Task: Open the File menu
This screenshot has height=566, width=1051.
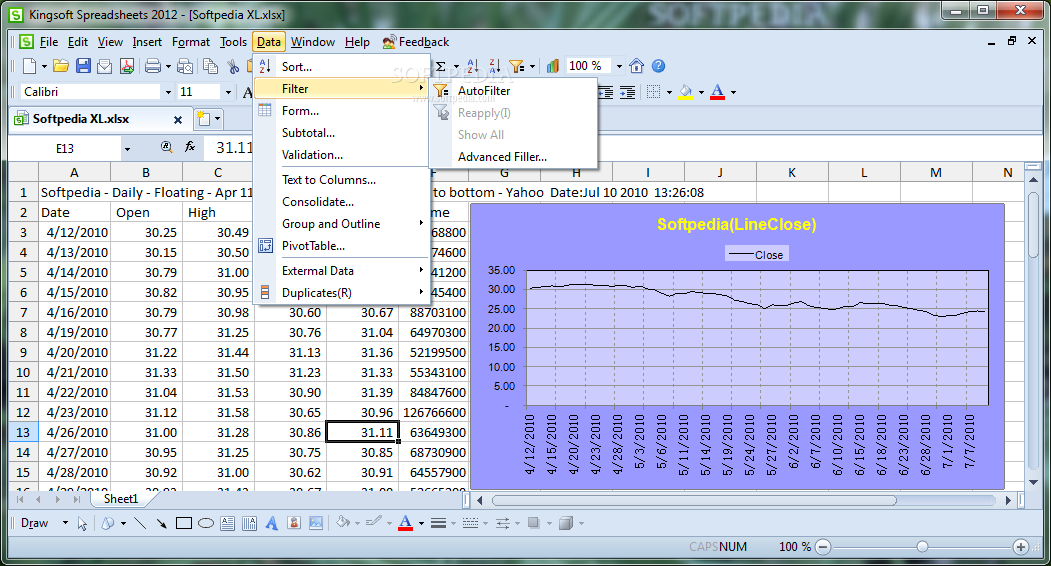Action: point(49,42)
